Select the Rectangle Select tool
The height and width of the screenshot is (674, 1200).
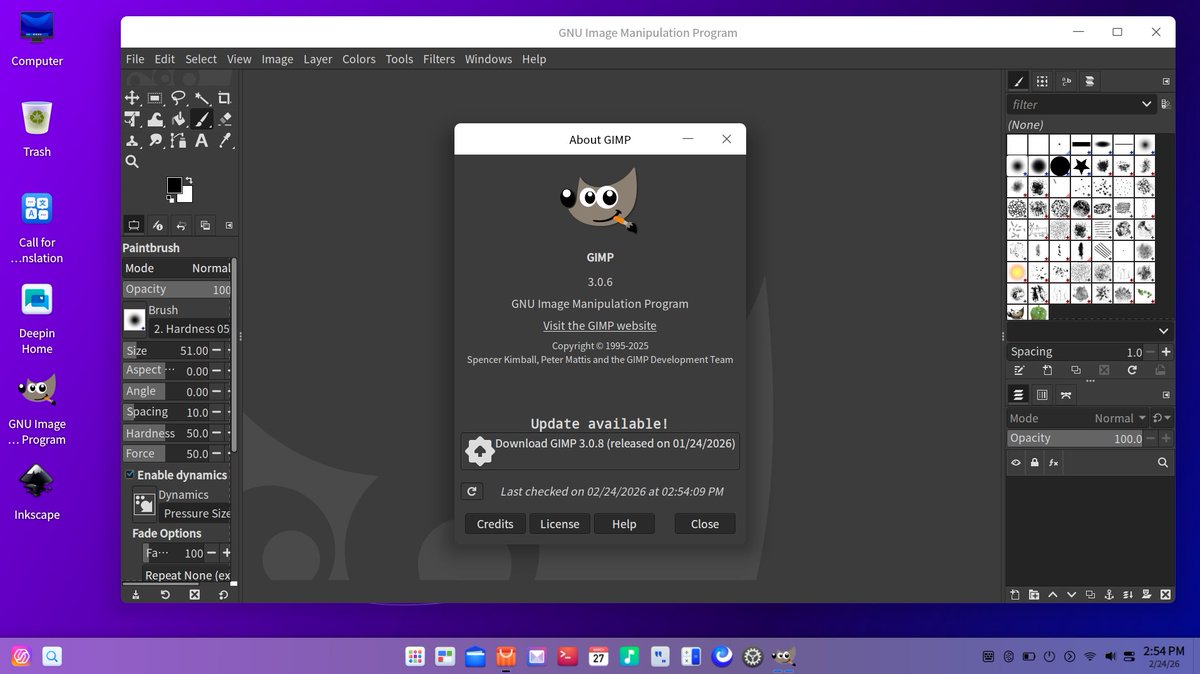155,98
